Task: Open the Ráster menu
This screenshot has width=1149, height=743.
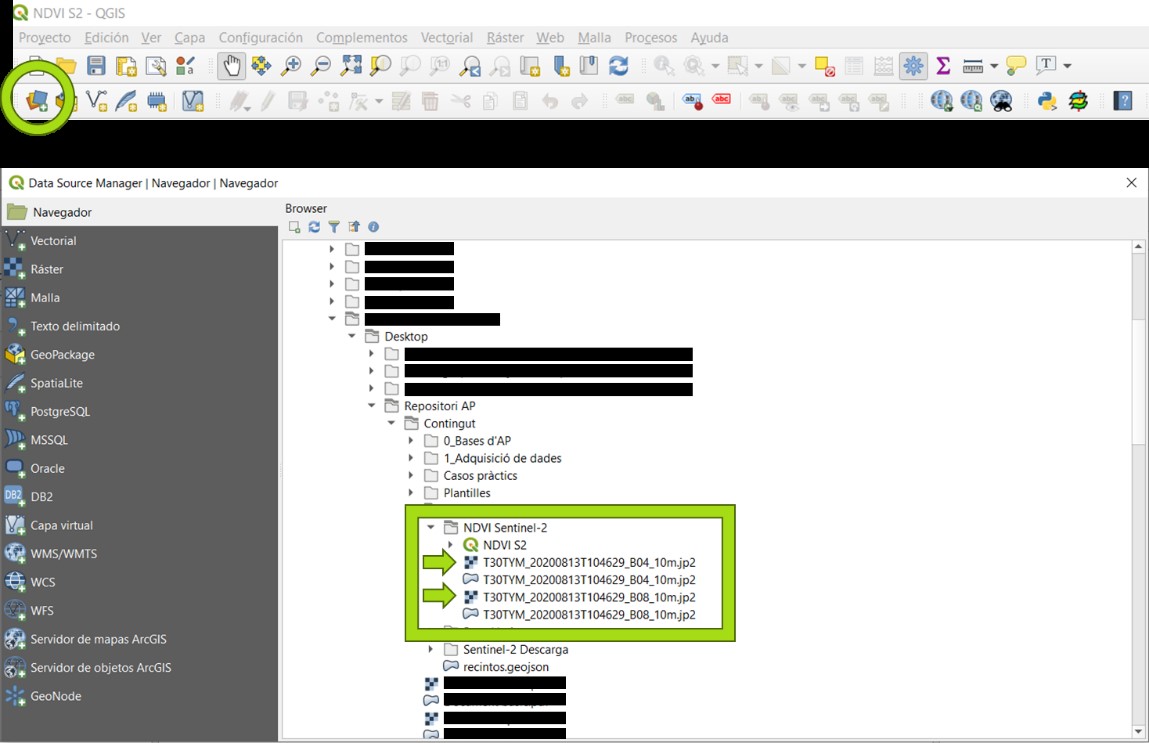Action: coord(505,37)
